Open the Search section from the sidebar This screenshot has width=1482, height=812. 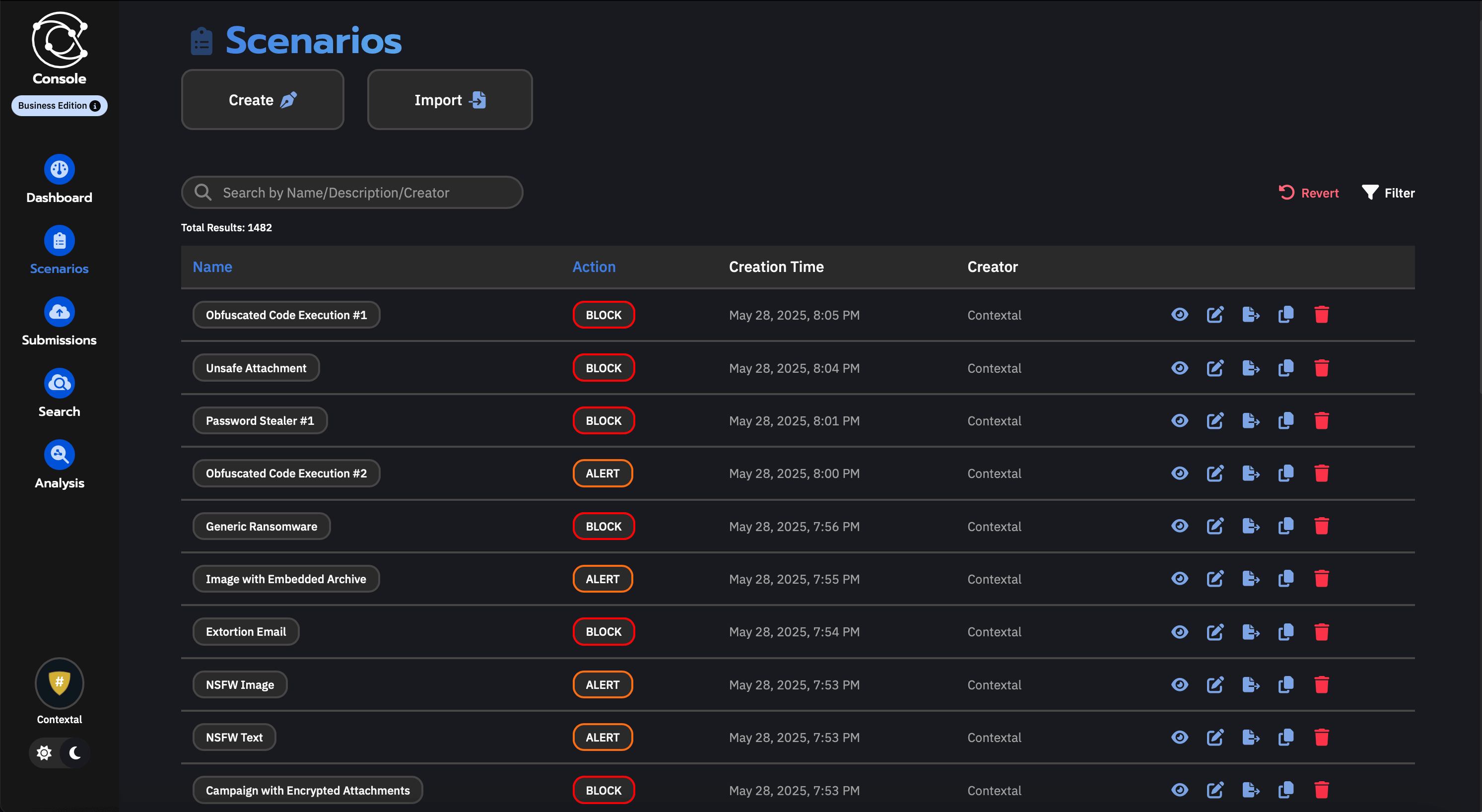pyautogui.click(x=59, y=393)
